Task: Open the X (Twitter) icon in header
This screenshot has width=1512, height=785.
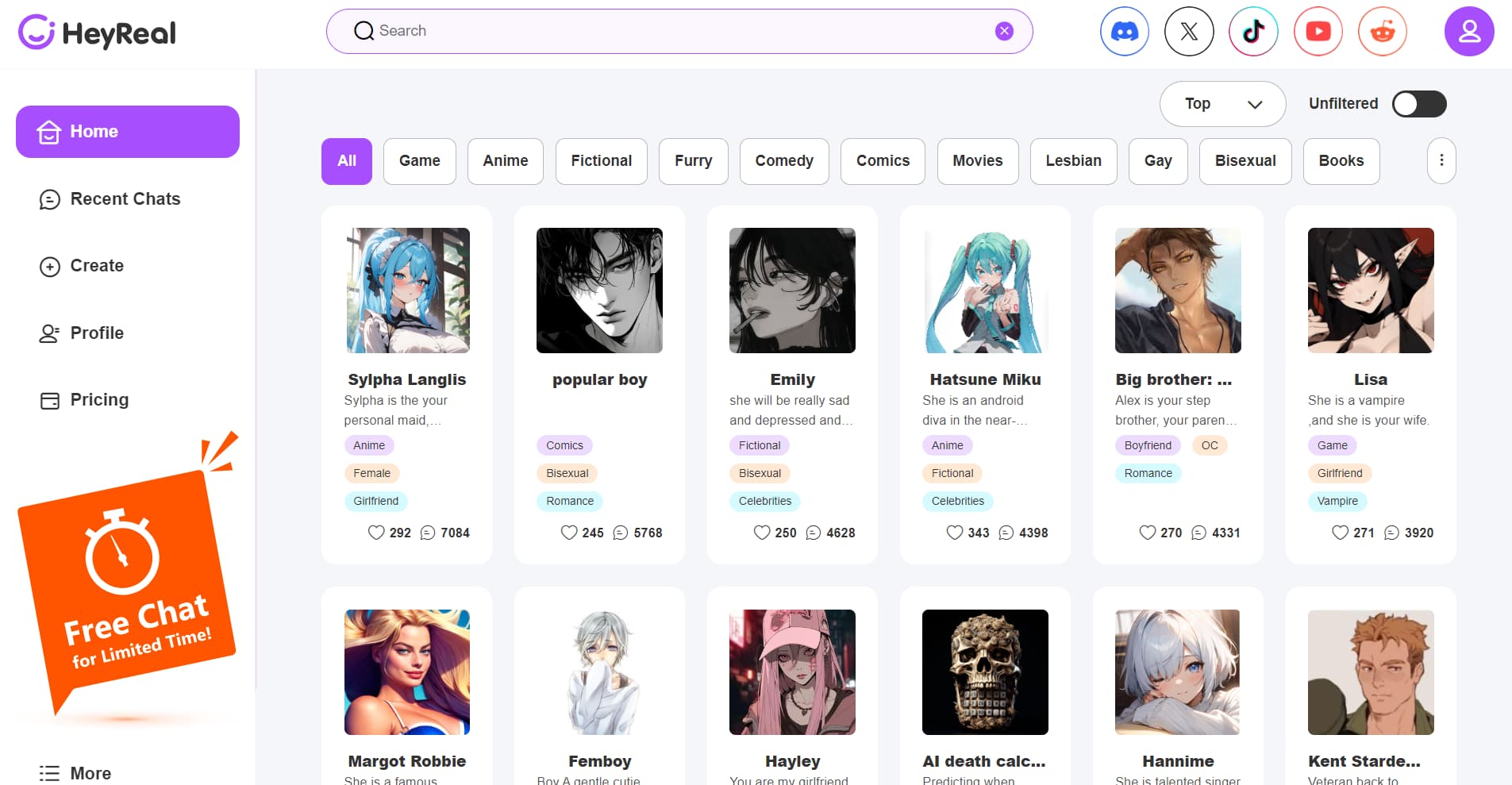Action: [x=1189, y=32]
